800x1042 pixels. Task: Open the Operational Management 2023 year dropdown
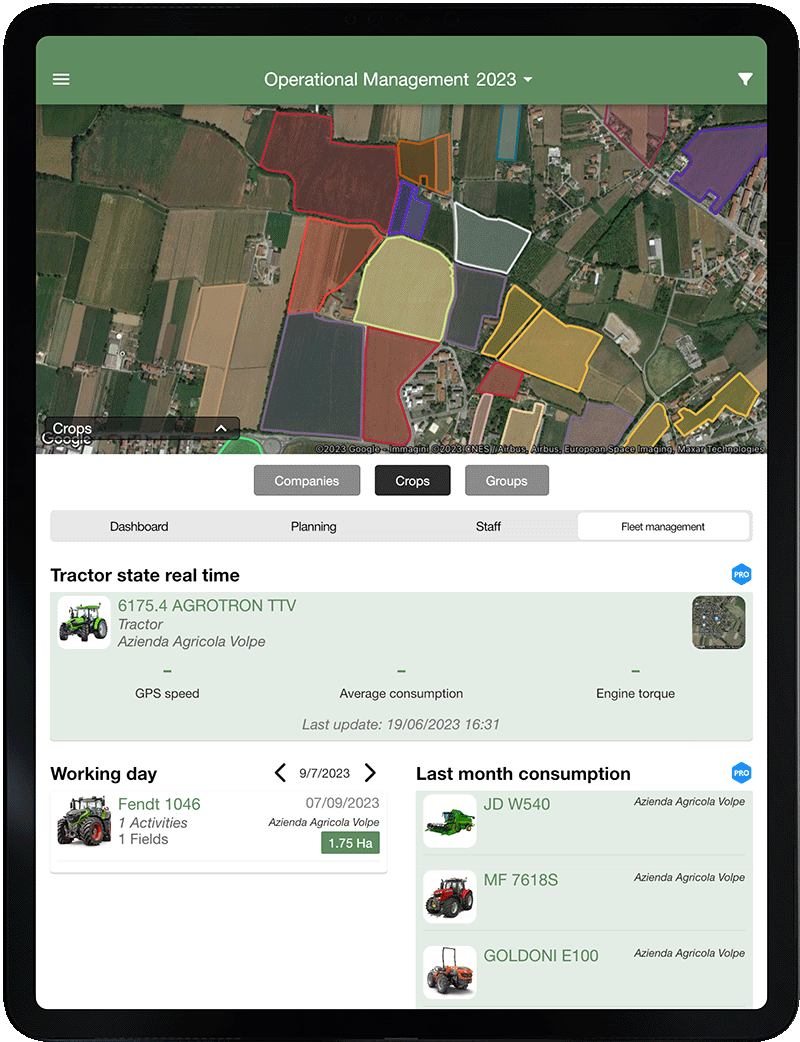pyautogui.click(x=399, y=80)
